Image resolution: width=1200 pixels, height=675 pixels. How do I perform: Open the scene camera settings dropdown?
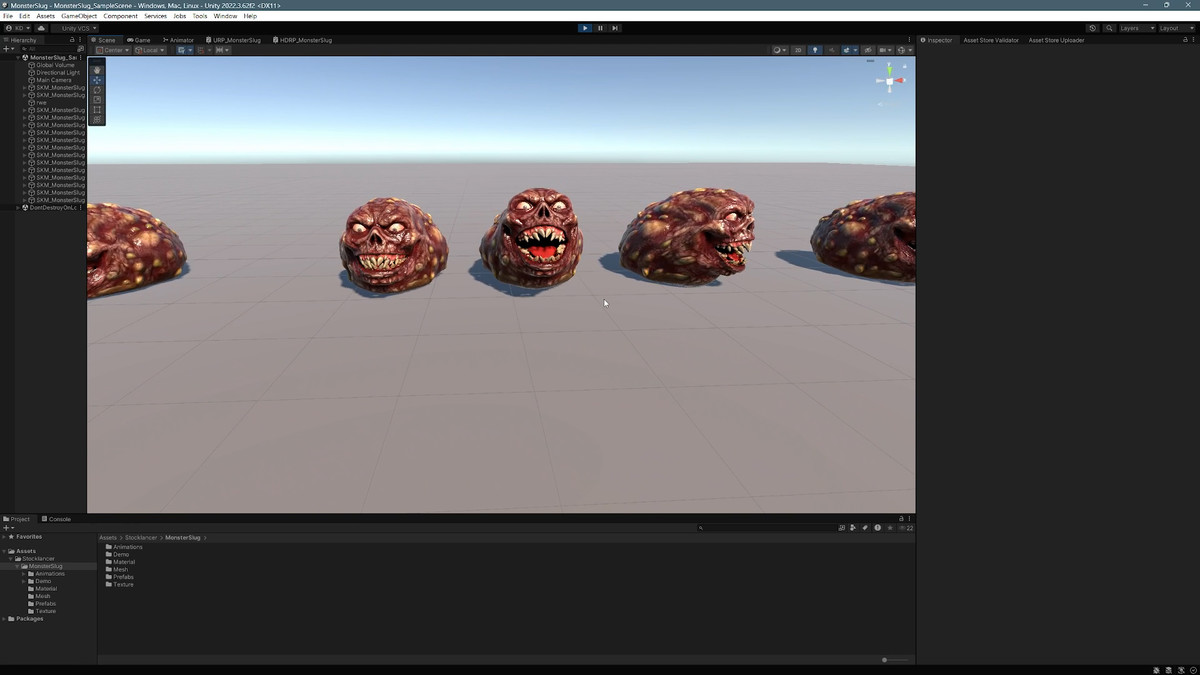885,50
